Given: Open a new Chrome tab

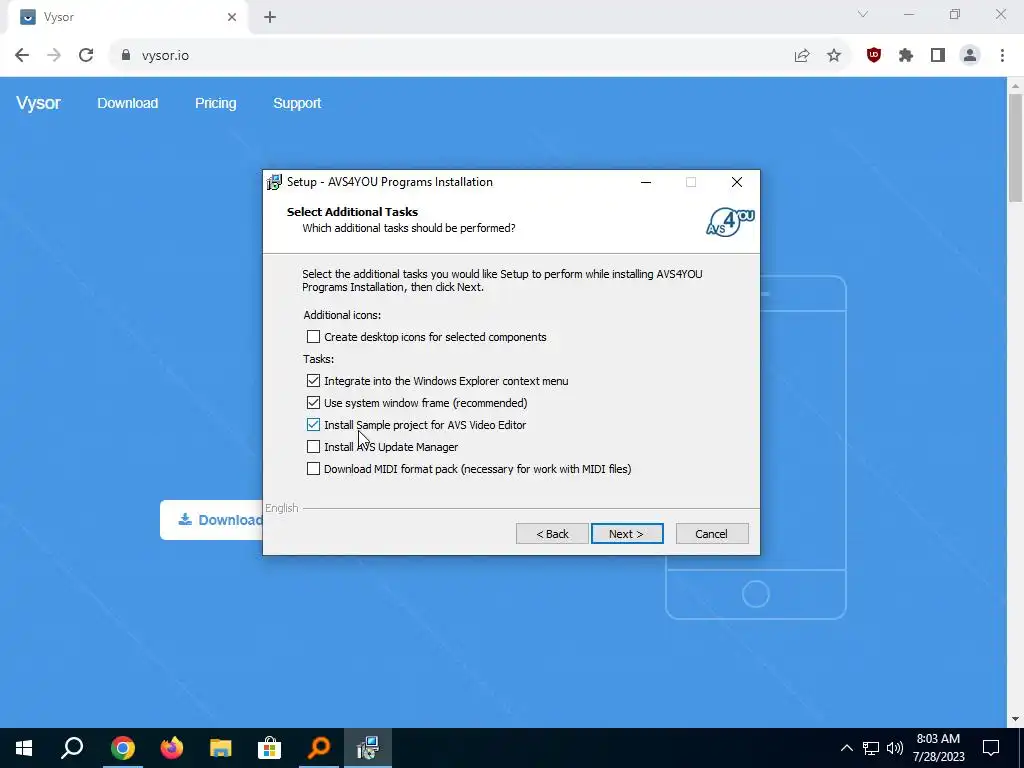Looking at the screenshot, I should tap(270, 18).
